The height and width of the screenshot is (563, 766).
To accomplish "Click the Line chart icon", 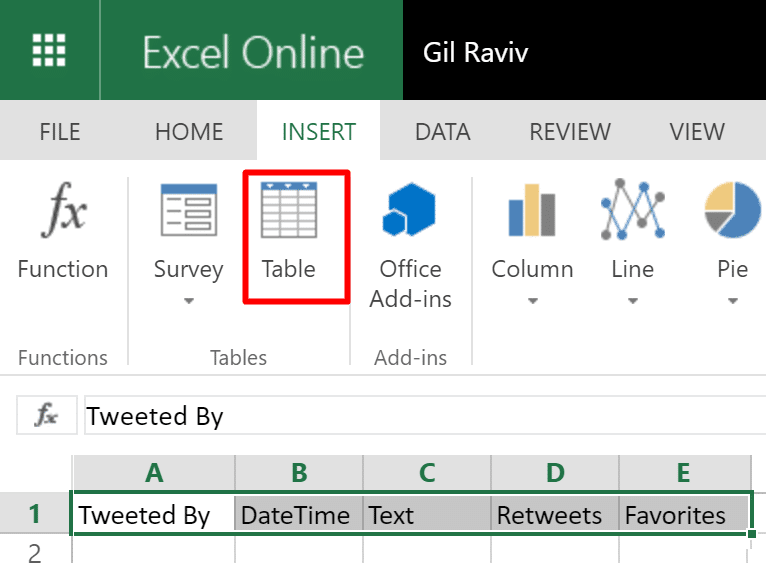I will pos(633,209).
